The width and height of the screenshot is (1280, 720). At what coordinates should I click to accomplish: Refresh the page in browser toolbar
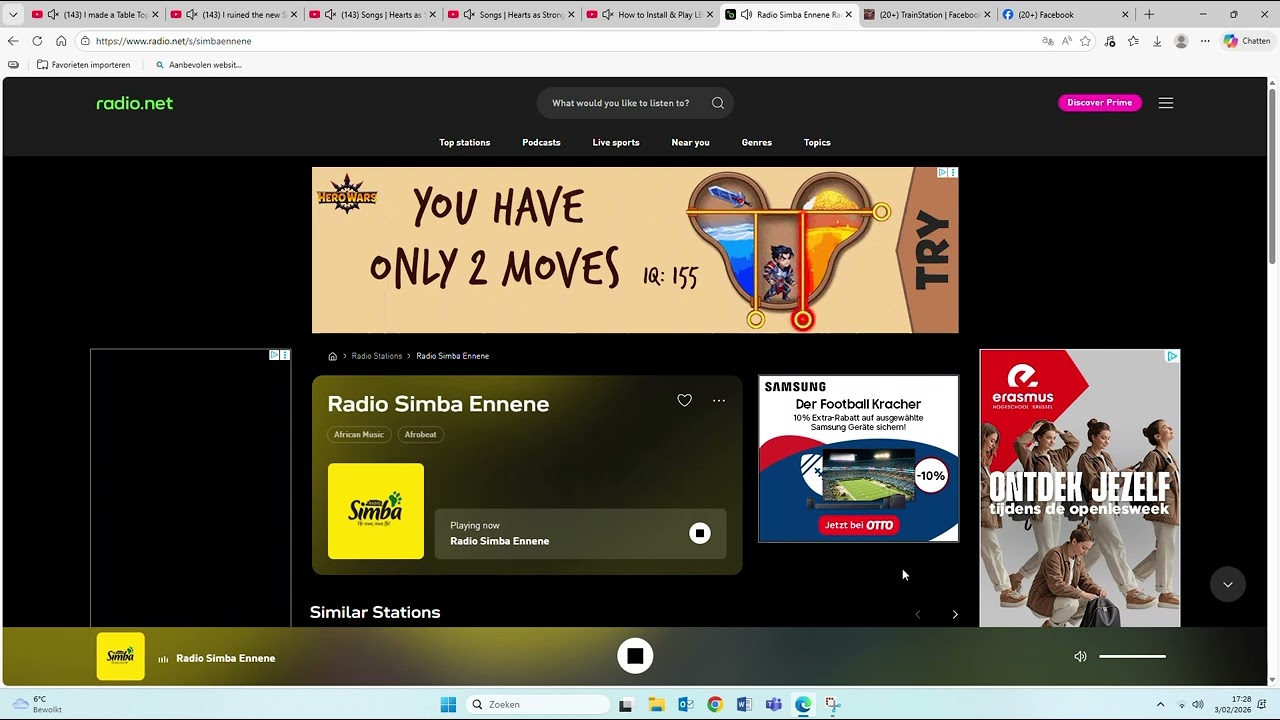tap(37, 41)
